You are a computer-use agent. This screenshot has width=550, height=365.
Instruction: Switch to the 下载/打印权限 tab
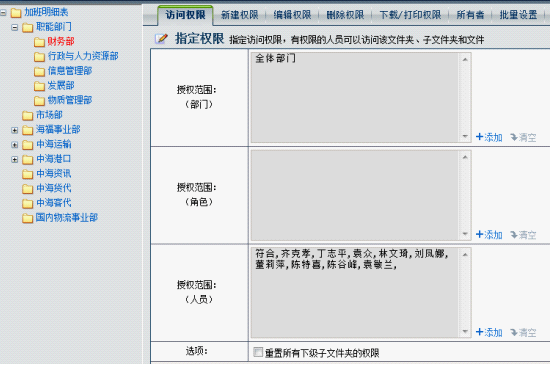click(x=410, y=15)
